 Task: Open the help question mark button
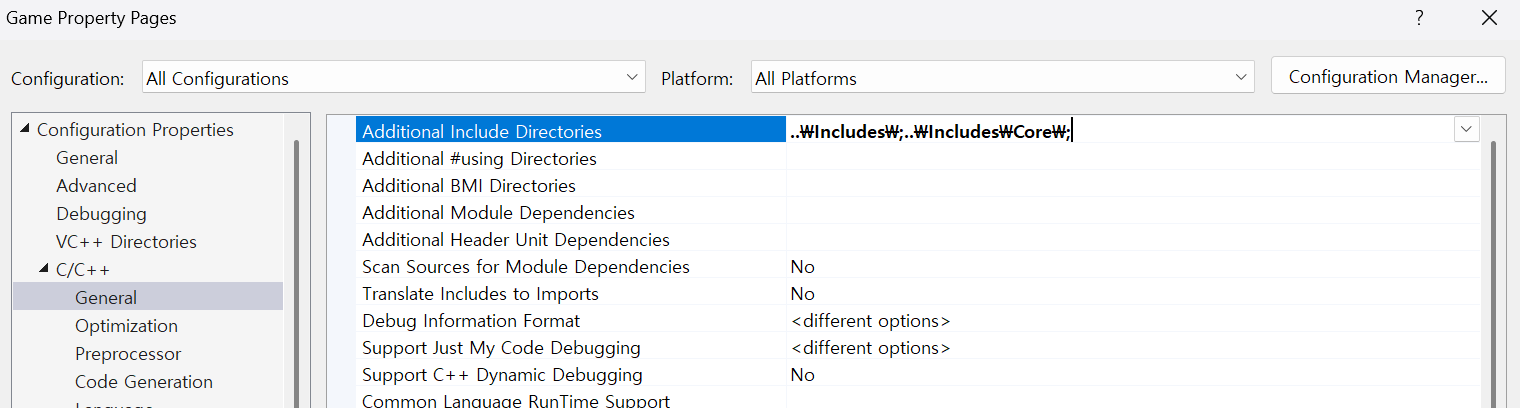point(1419,18)
